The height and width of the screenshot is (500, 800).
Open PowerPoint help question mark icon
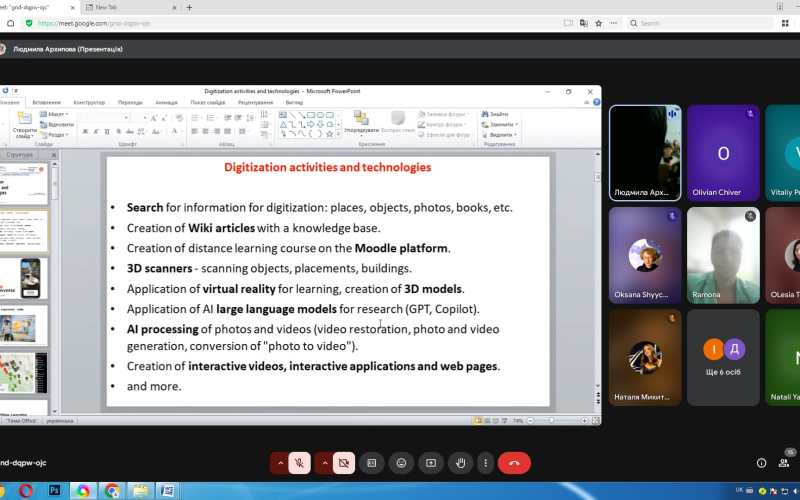[x=596, y=102]
